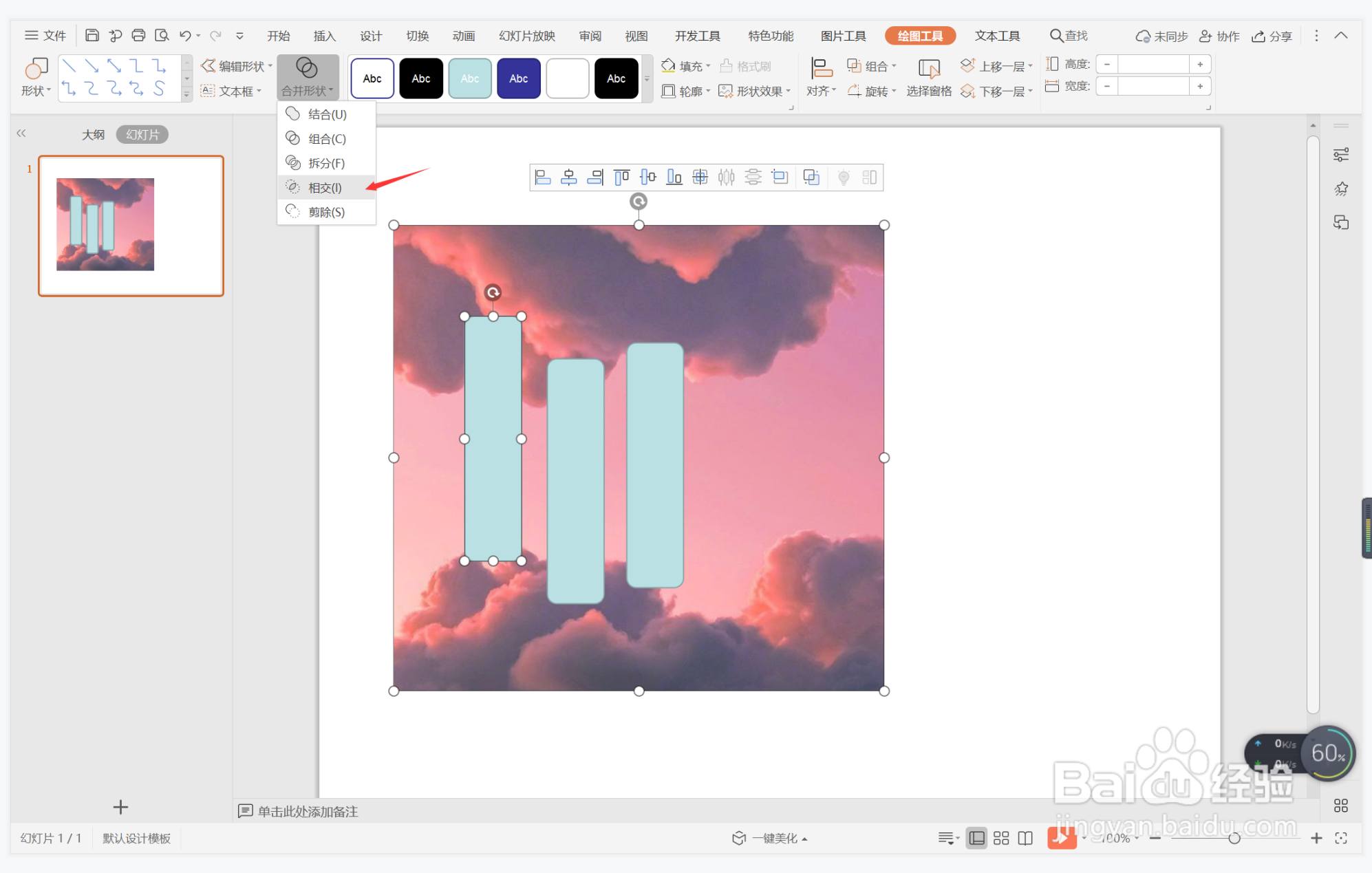Click the zoom out minus icon
Image resolution: width=1372 pixels, height=873 pixels.
pyautogui.click(x=1155, y=838)
